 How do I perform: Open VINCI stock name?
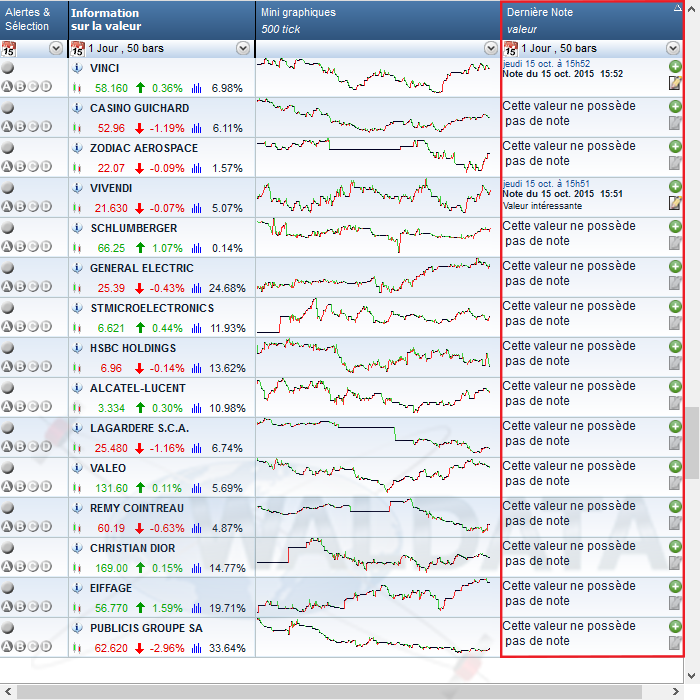tap(104, 68)
